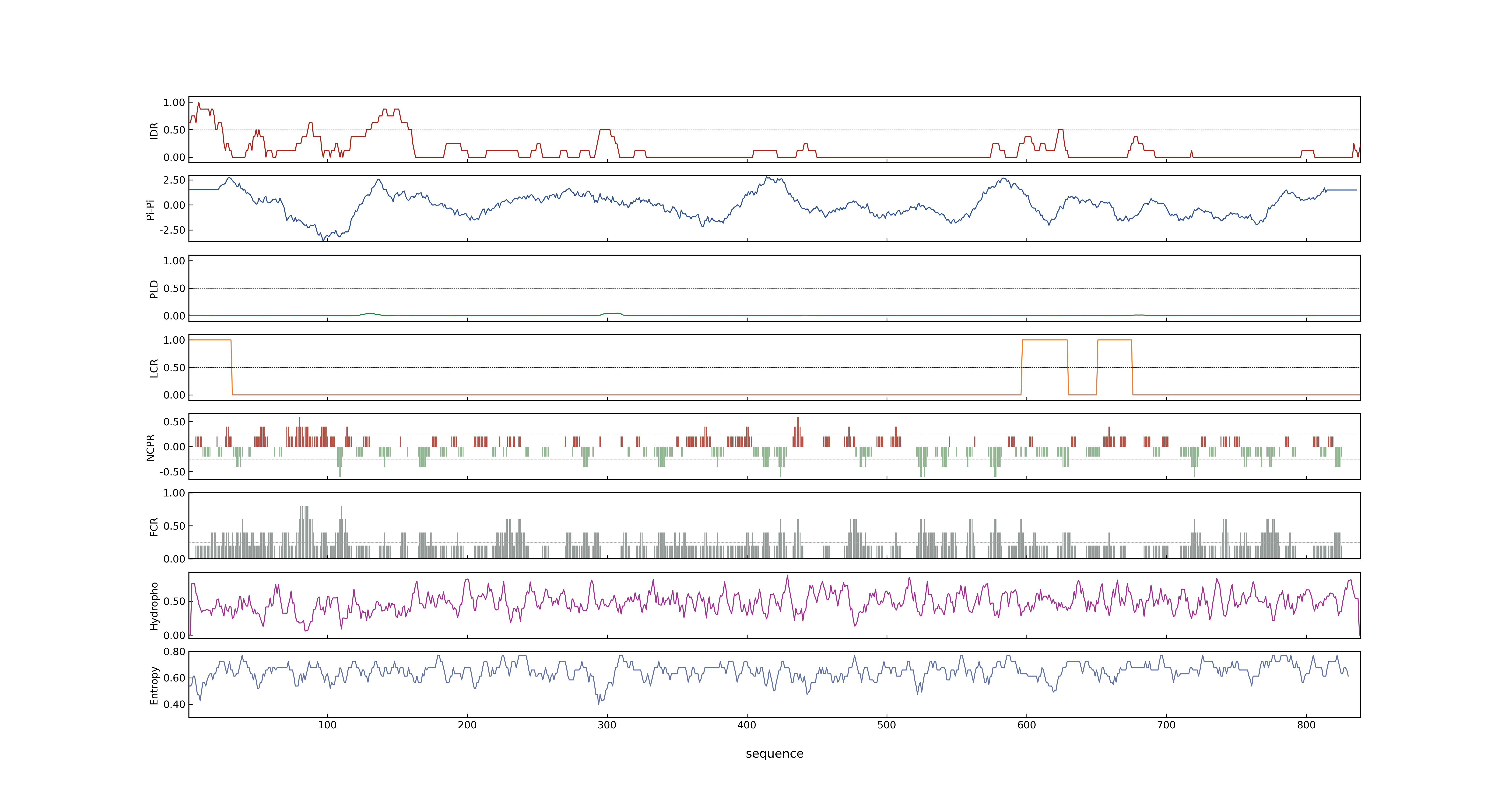The height and width of the screenshot is (806, 1512).
Task: Click the 200 tick label on x-axis
Action: [x=467, y=725]
